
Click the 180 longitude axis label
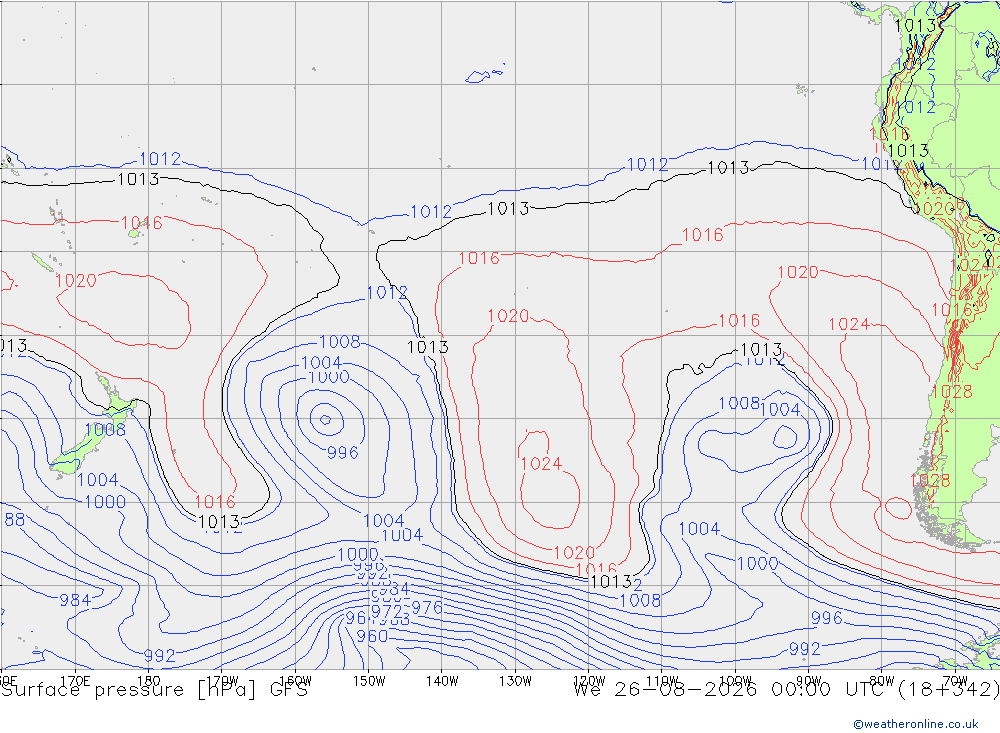tap(149, 681)
